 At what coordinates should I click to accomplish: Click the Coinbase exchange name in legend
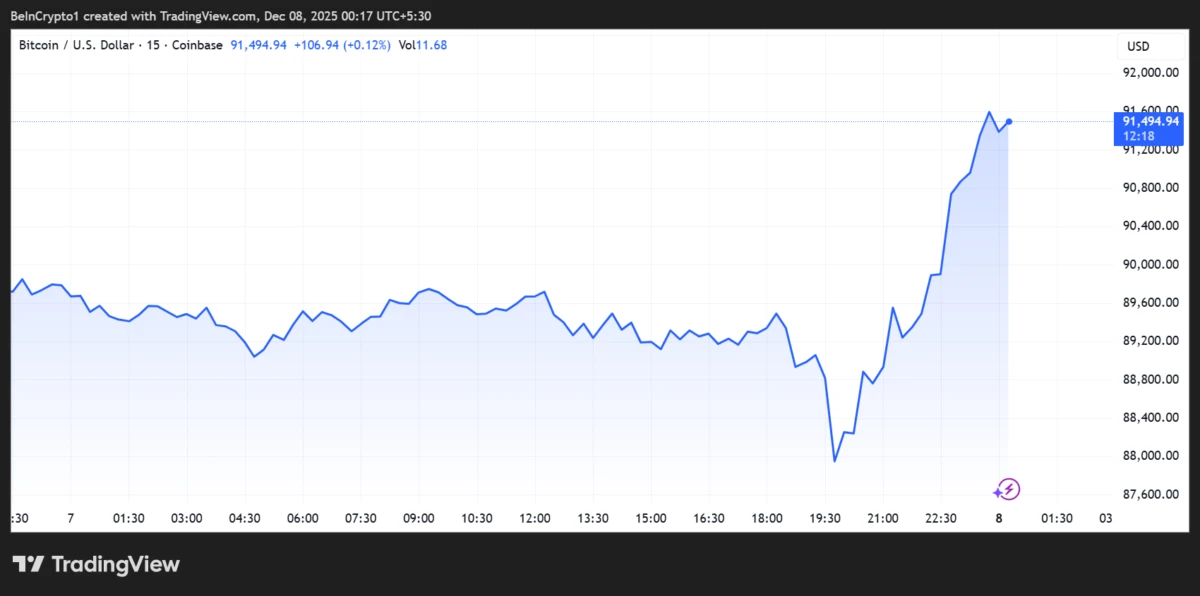196,45
